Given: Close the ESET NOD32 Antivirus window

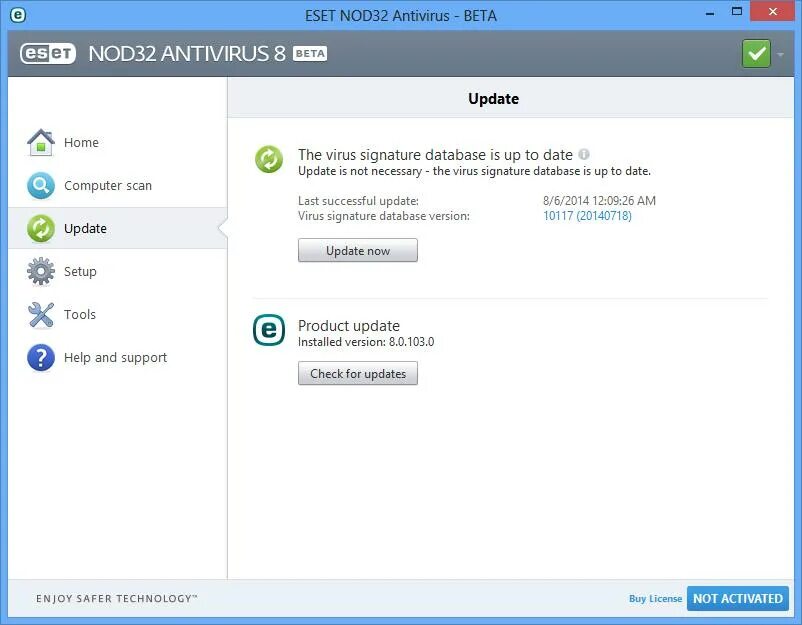Looking at the screenshot, I should (772, 11).
